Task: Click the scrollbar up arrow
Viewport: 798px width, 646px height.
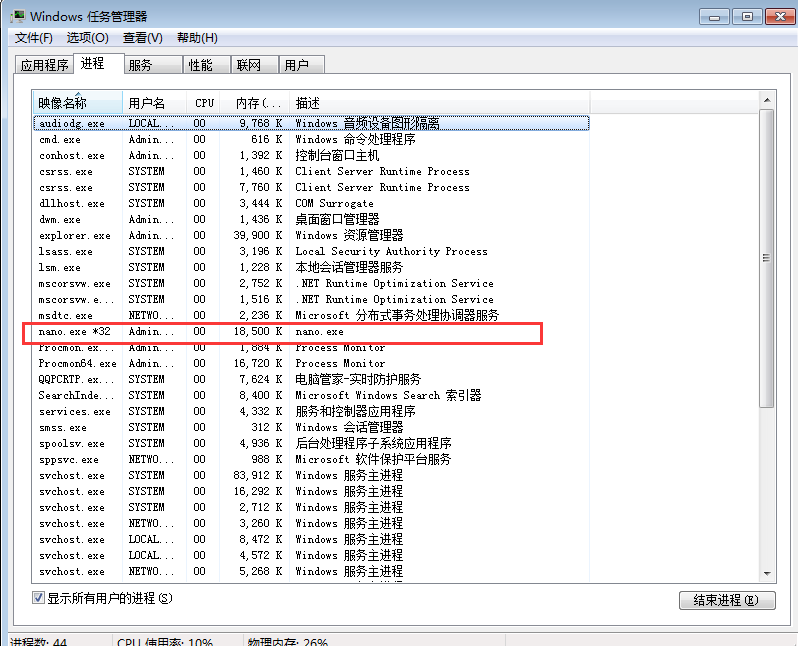Action: click(x=766, y=100)
